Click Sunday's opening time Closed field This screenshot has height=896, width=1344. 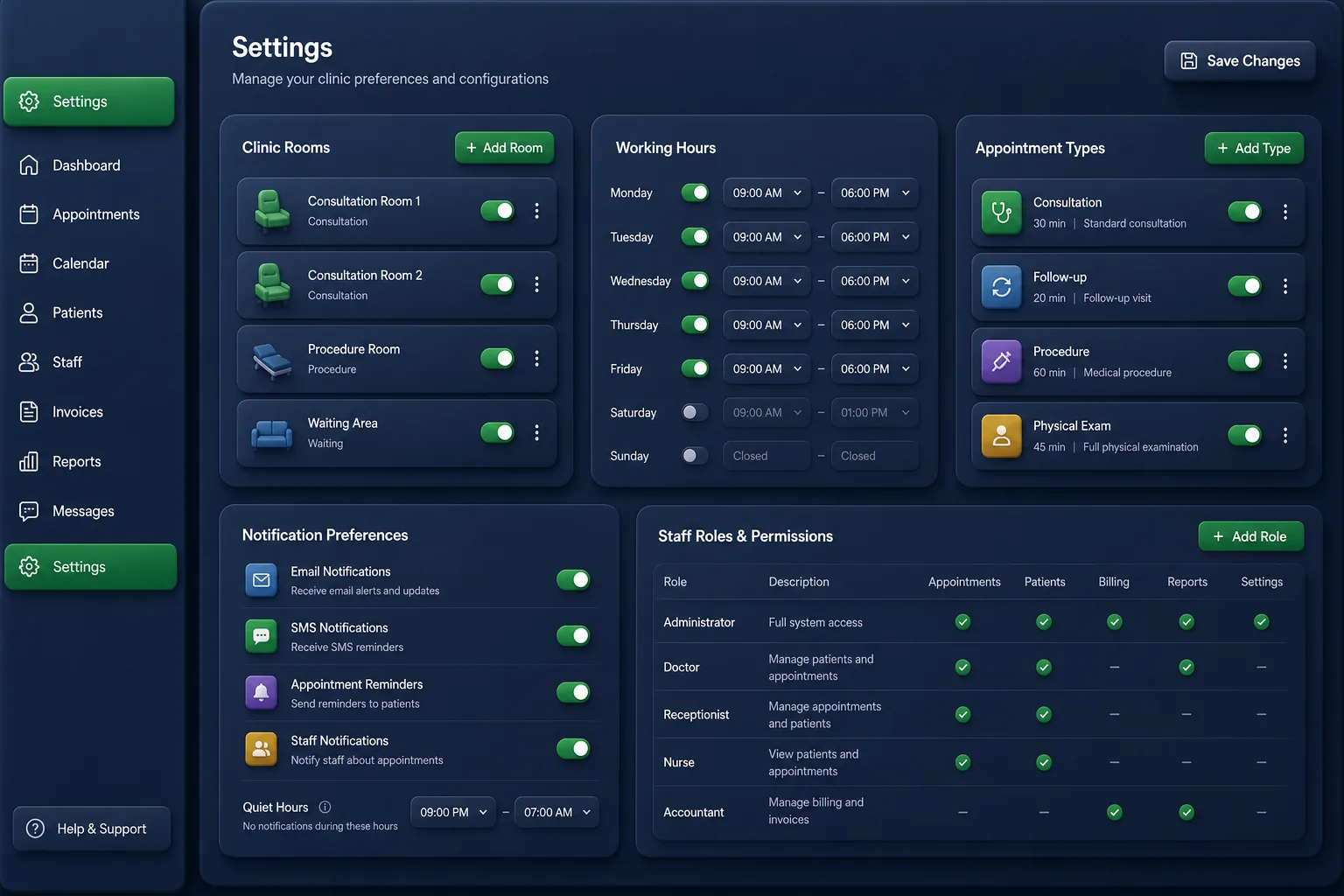pos(766,456)
